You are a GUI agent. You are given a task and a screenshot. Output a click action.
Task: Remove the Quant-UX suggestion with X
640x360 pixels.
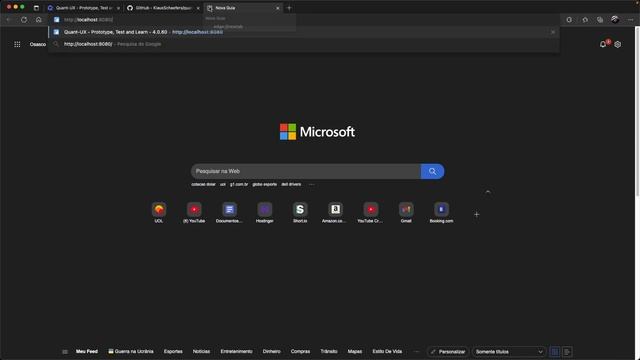coord(553,32)
